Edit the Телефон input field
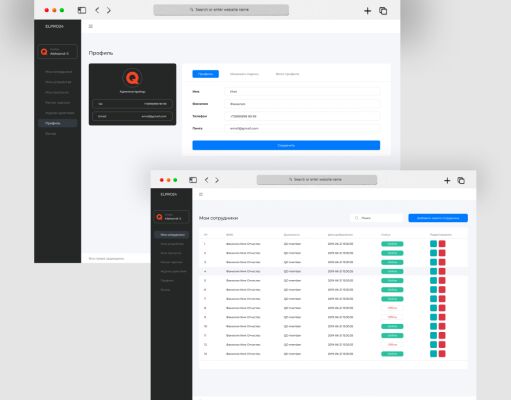 point(302,116)
